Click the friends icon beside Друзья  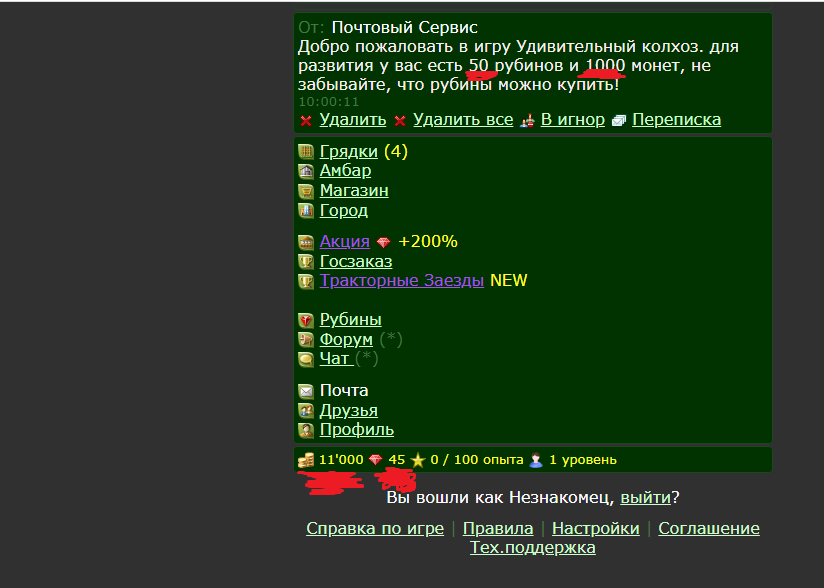[306, 411]
